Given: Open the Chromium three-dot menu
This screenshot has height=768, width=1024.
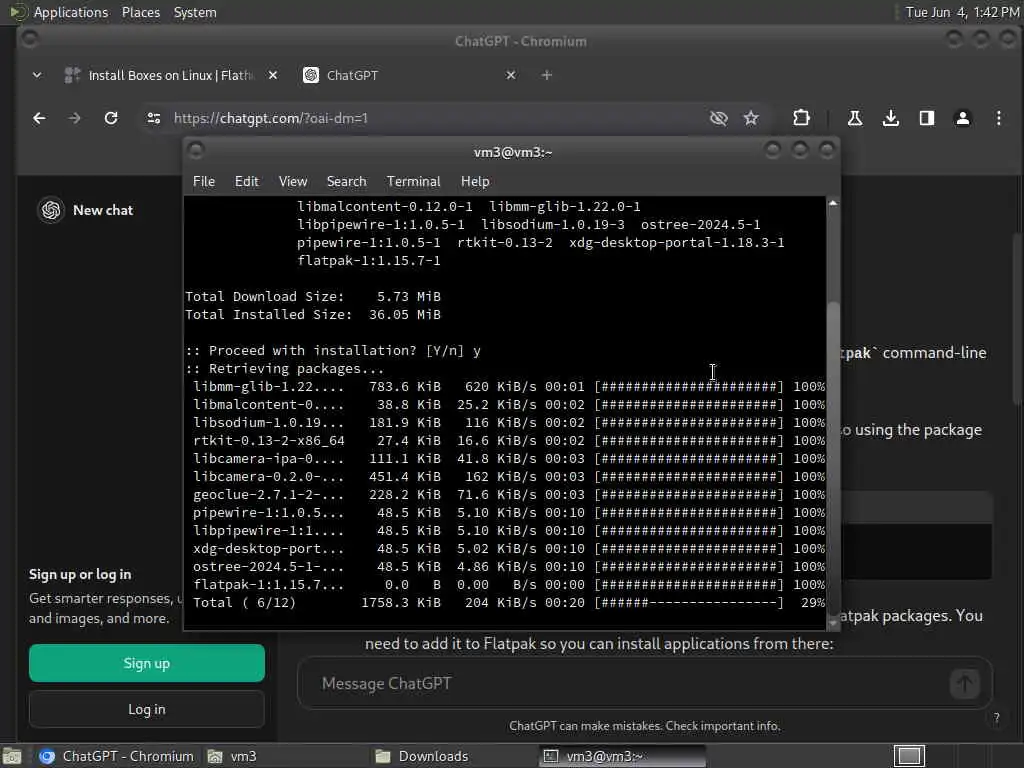Looking at the screenshot, I should click(999, 118).
